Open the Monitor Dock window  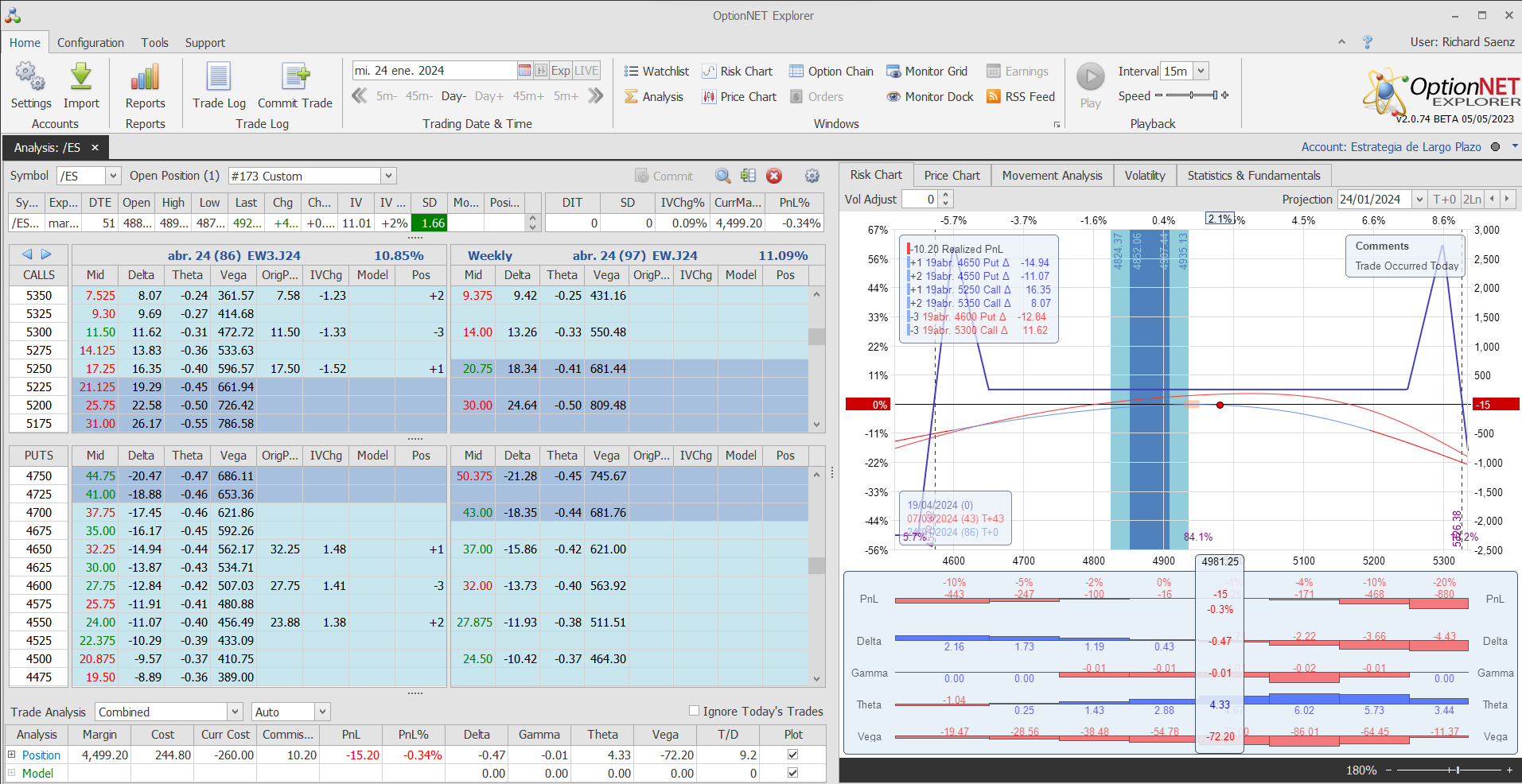coord(929,96)
